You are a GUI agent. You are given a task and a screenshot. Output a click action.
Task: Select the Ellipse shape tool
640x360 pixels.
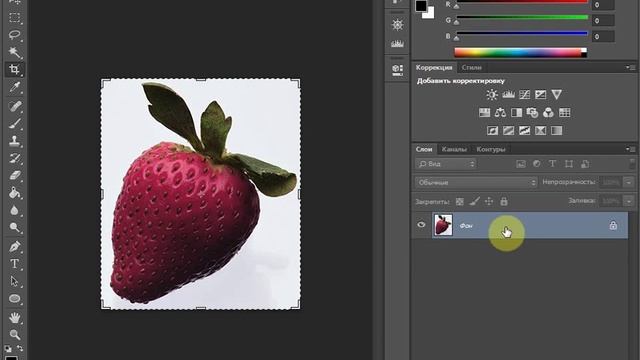15,298
